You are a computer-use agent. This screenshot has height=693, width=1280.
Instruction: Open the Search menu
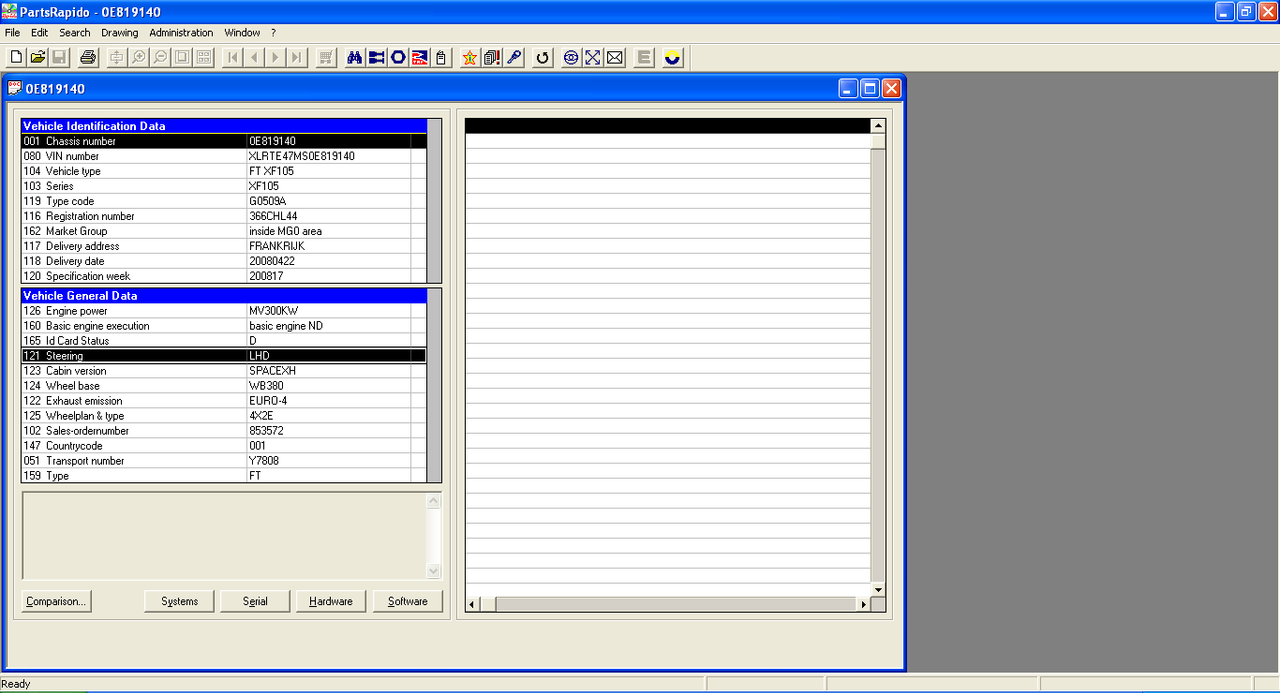pyautogui.click(x=75, y=33)
